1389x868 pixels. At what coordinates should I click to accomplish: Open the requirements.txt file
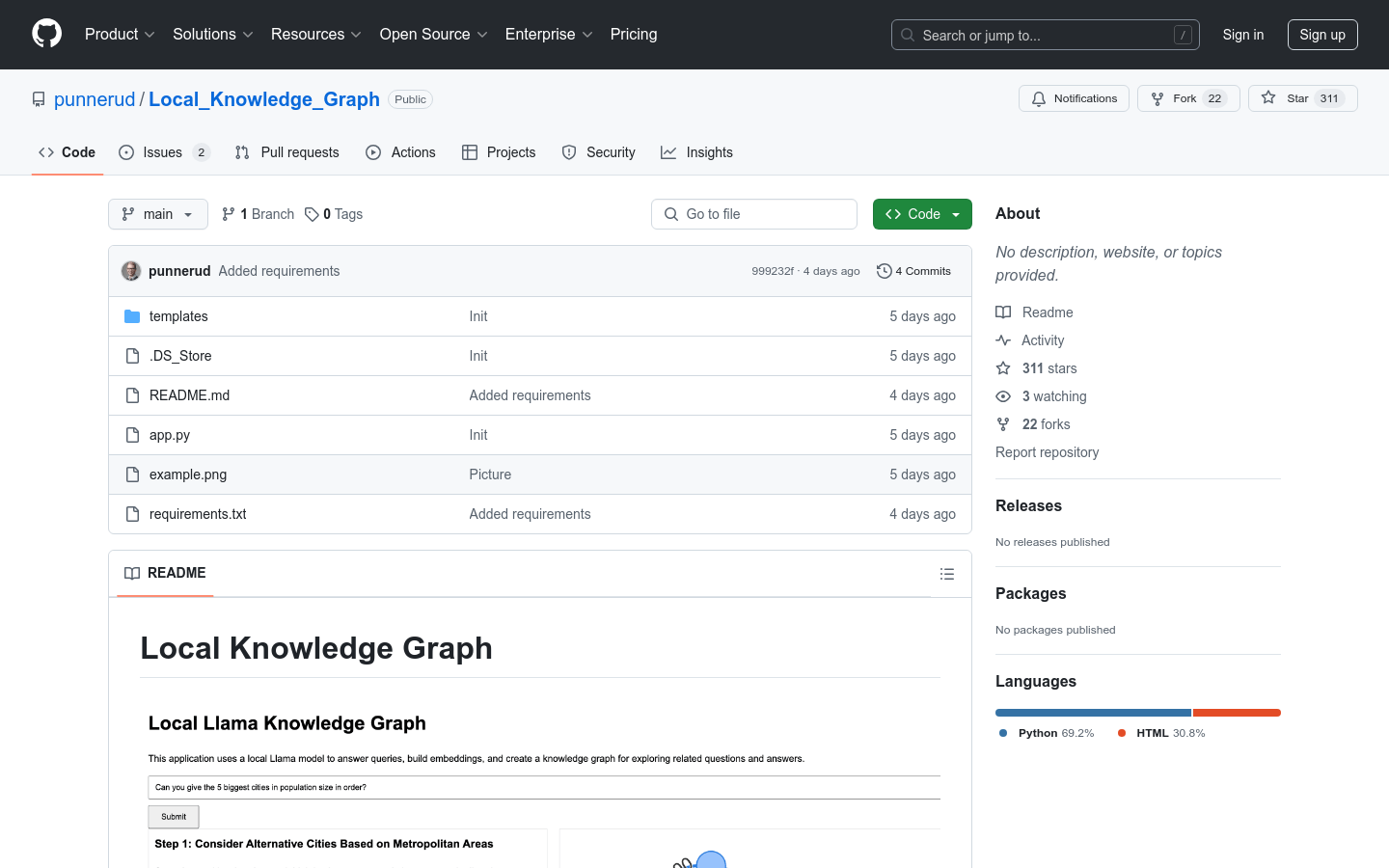pyautogui.click(x=197, y=513)
